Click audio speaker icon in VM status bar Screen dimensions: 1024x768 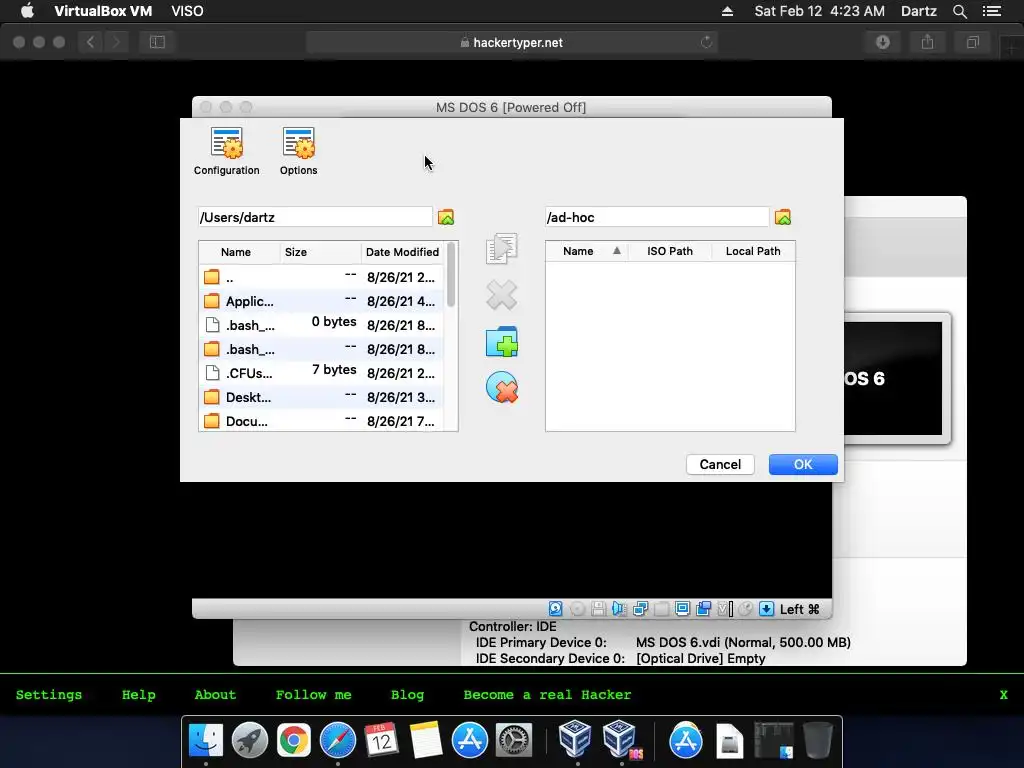[619, 609]
